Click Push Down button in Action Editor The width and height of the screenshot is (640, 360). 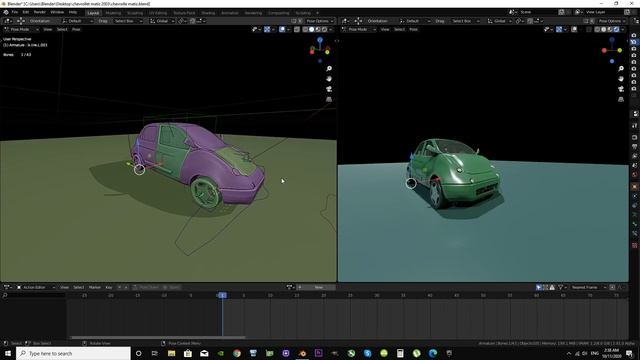[146, 287]
